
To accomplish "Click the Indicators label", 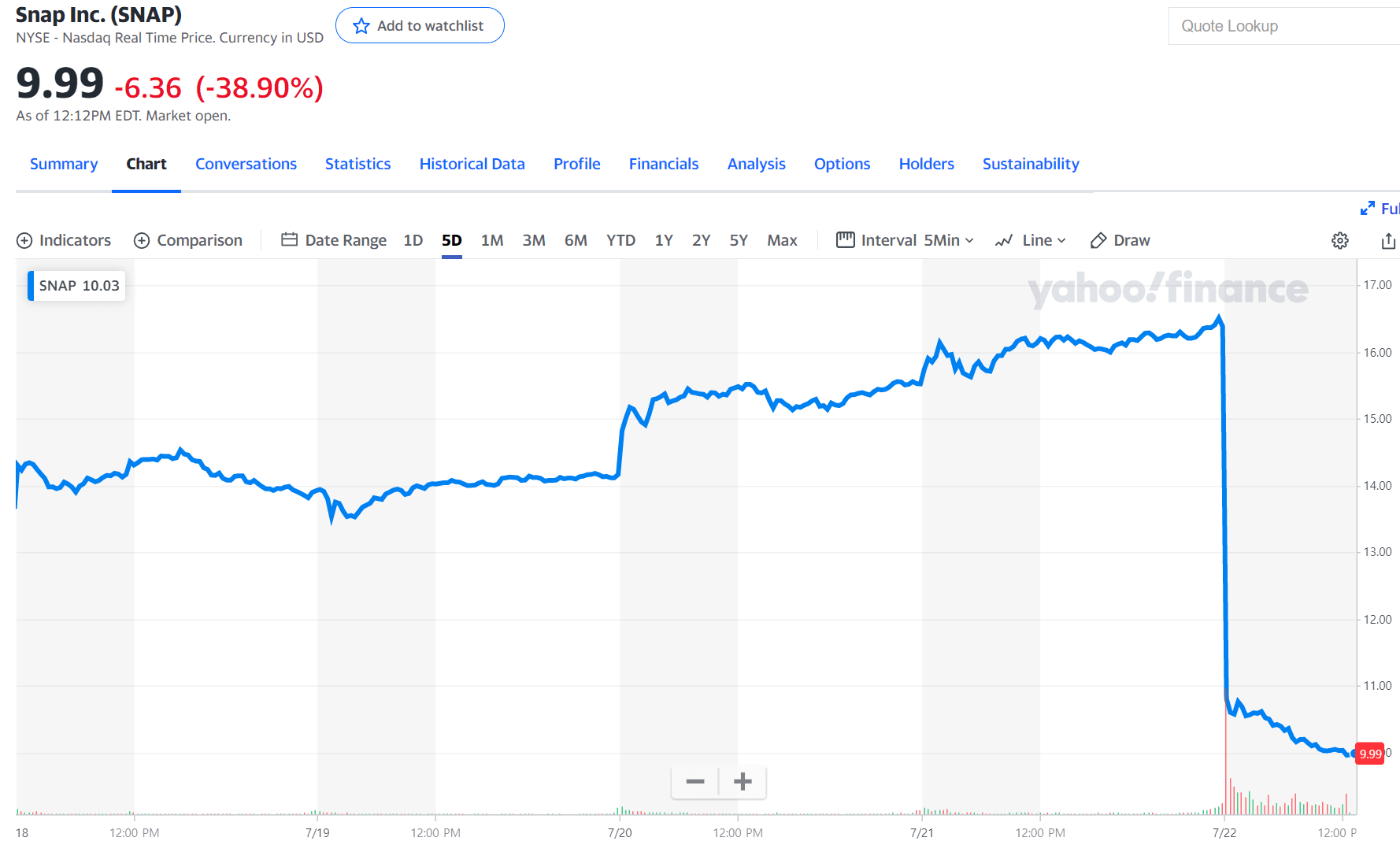I will (75, 240).
